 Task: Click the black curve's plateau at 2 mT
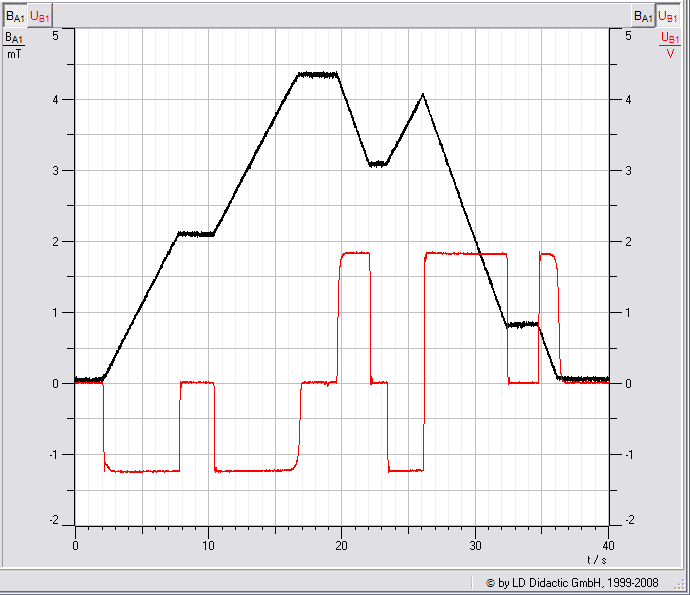point(195,234)
